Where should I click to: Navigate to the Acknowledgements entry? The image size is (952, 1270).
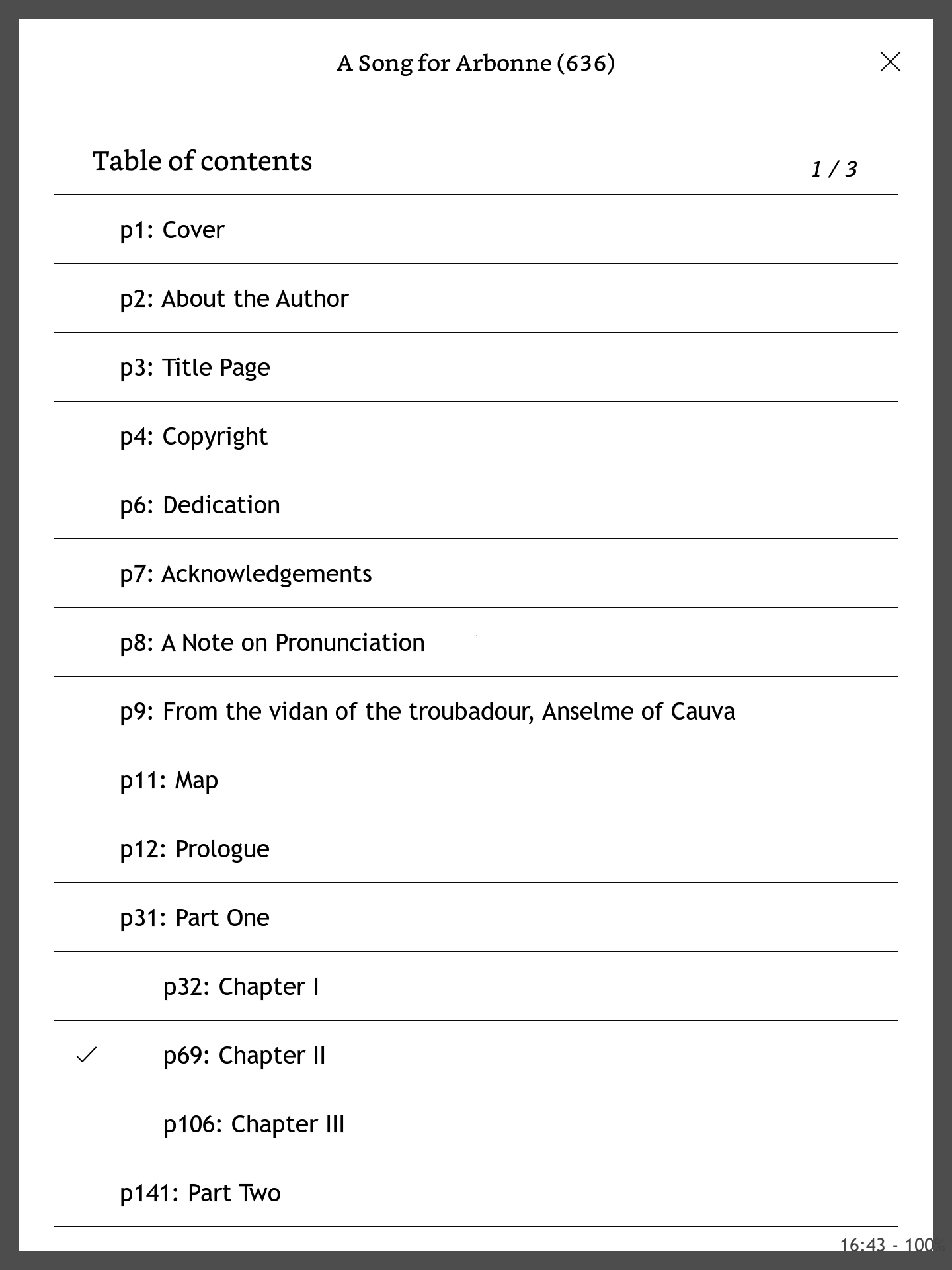point(246,574)
